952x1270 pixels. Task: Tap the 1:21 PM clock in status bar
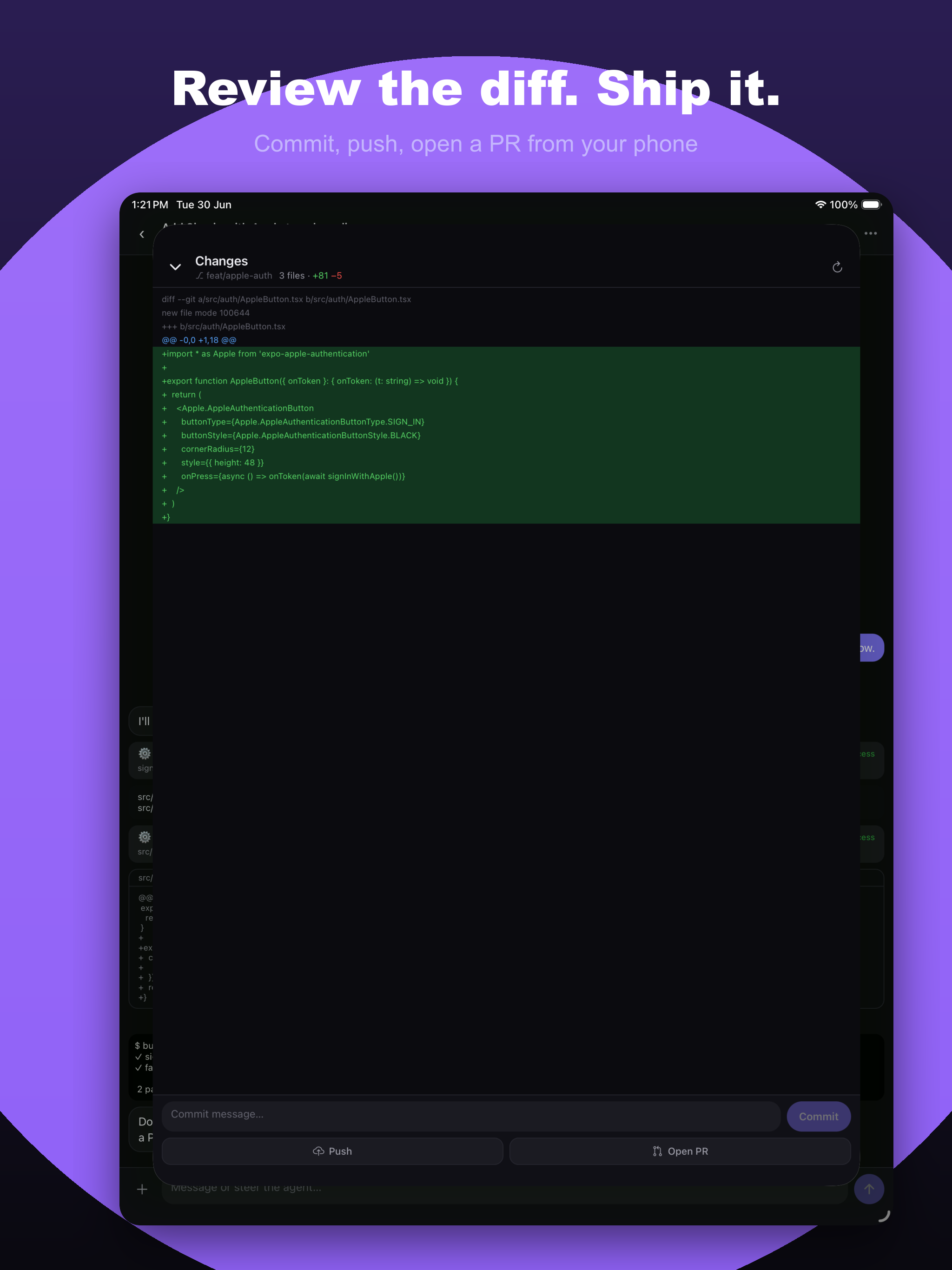point(150,205)
